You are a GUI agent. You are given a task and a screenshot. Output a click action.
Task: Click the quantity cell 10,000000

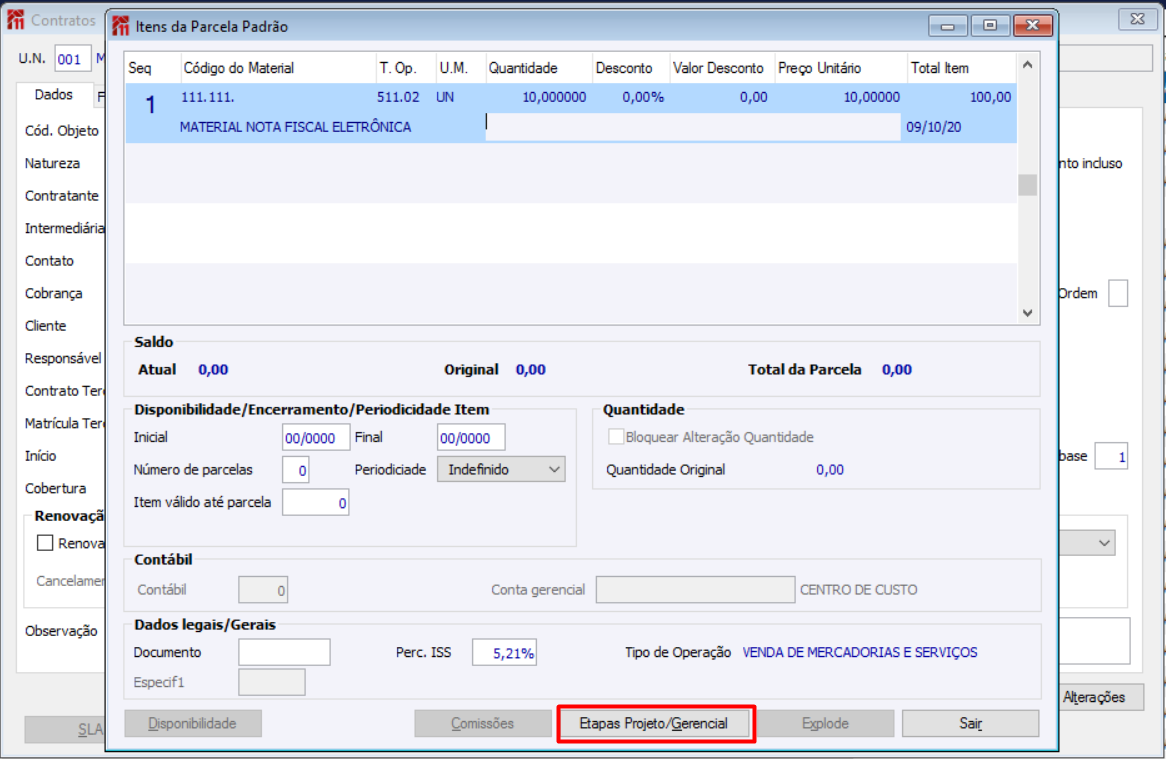click(x=554, y=97)
